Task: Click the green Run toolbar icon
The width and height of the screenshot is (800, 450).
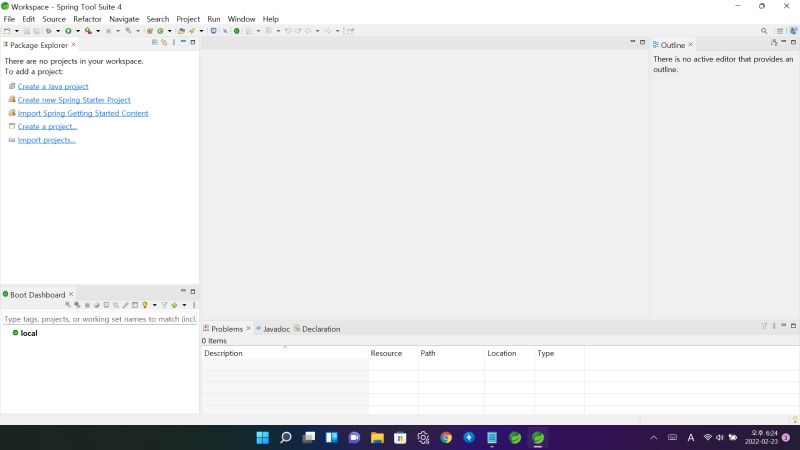Action: 68,31
